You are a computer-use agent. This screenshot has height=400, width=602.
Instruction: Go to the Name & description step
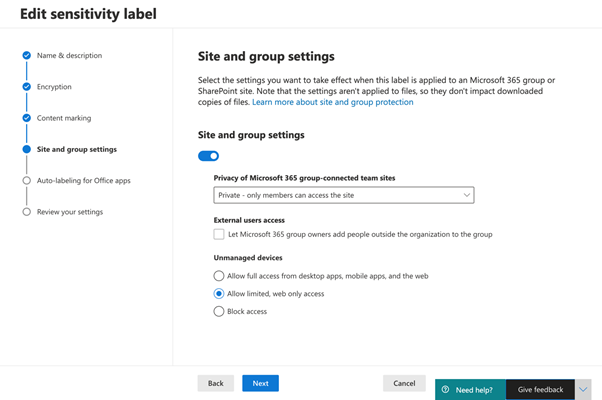coord(69,55)
